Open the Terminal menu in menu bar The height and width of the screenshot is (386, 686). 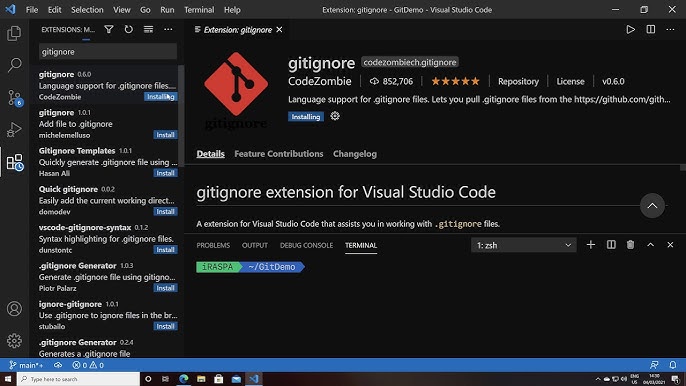pos(199,10)
